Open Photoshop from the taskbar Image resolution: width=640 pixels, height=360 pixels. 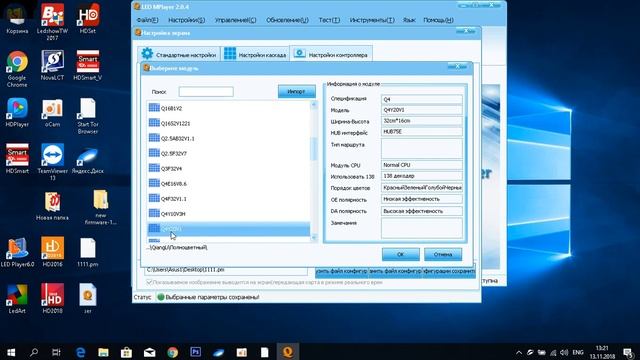(196, 352)
